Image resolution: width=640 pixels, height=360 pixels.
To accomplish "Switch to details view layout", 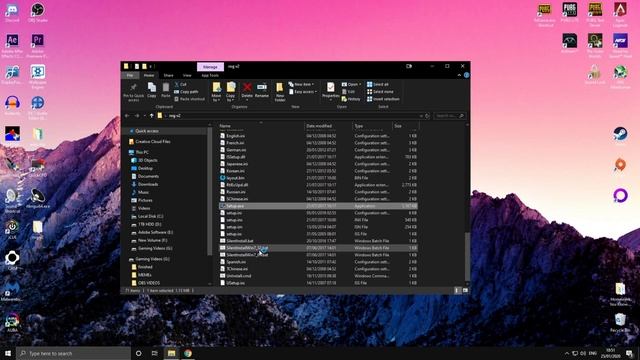I will point(457,290).
